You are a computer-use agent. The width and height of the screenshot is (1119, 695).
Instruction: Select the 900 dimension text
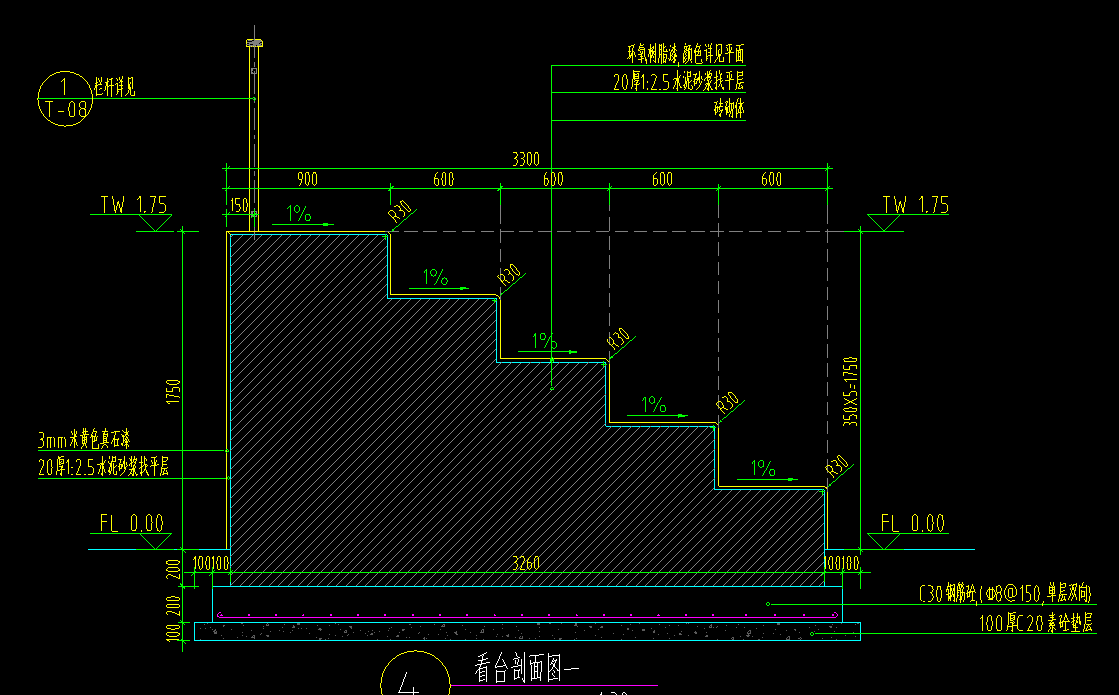tap(307, 179)
